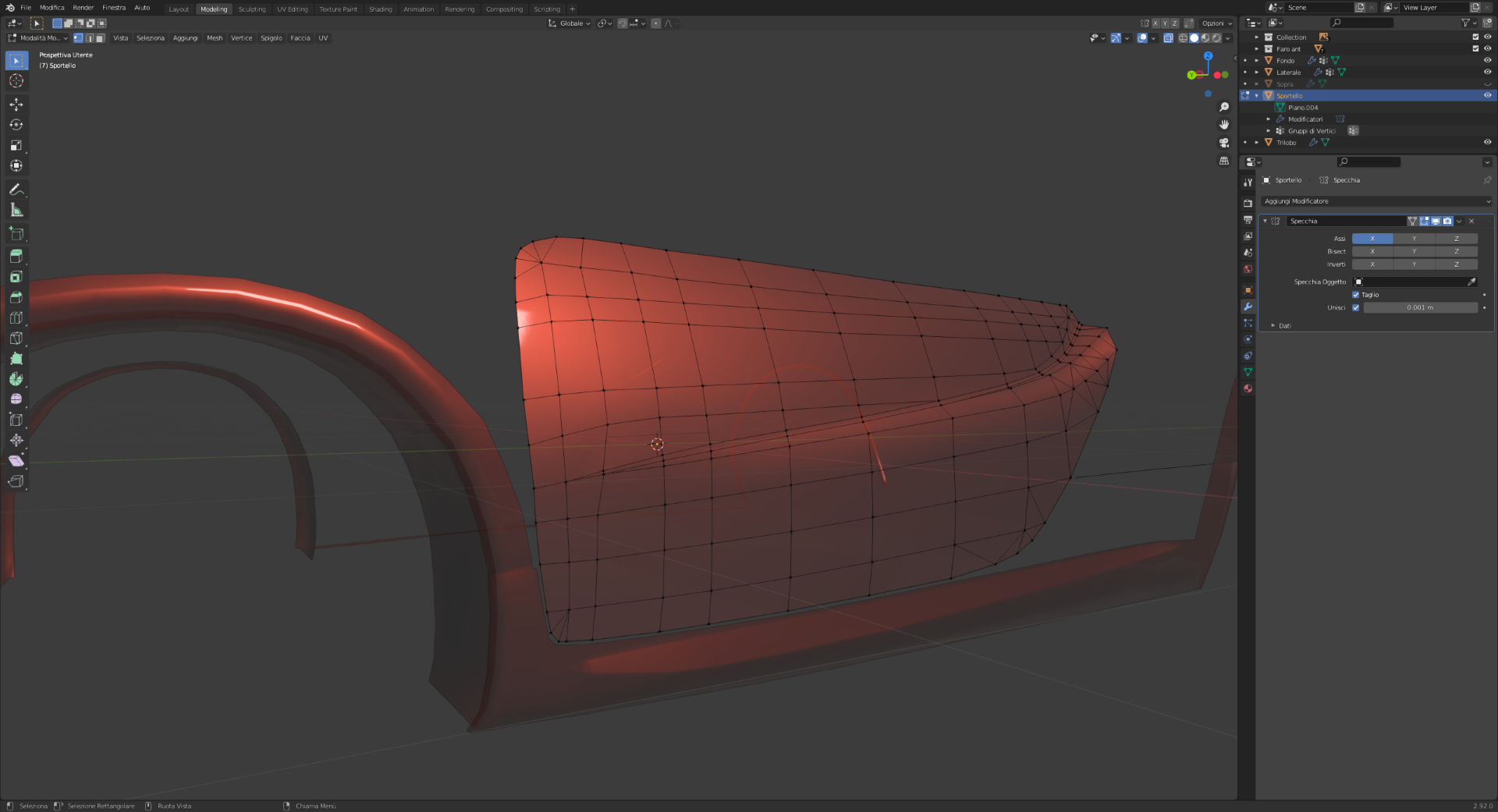Choose the 3D Cursor tool
The image size is (1498, 812).
click(x=16, y=81)
